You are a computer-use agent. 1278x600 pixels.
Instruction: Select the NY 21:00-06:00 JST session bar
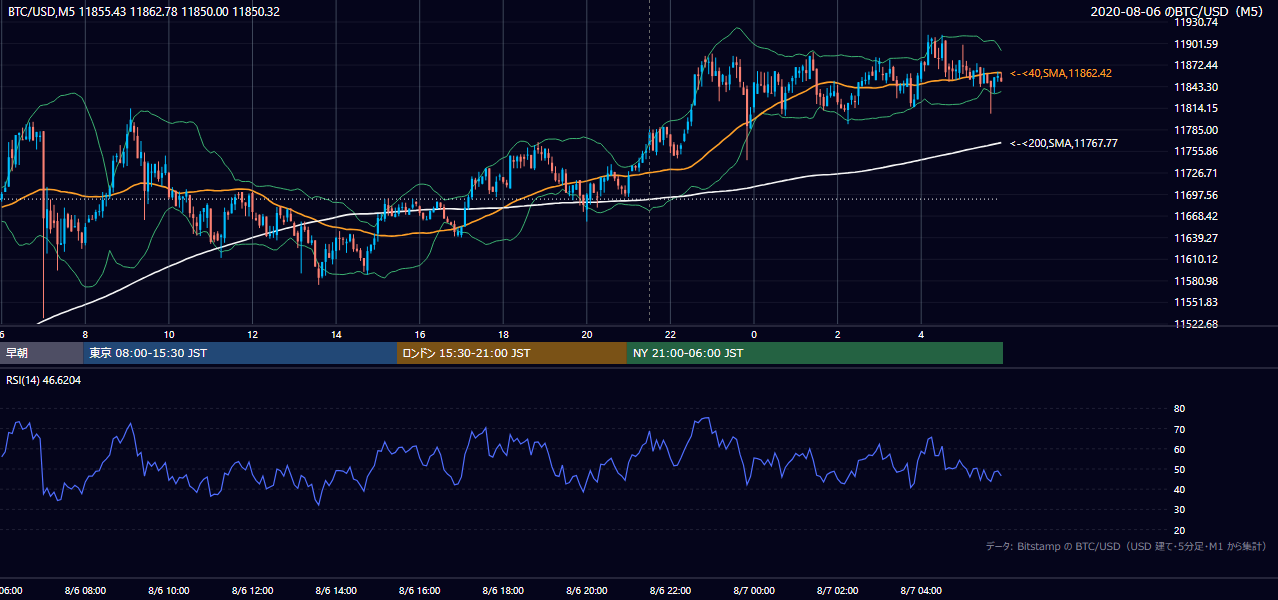coord(815,353)
